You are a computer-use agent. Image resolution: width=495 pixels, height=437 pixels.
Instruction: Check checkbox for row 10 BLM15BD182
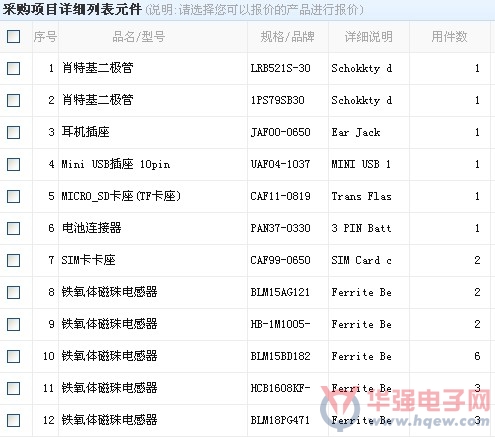coord(13,356)
